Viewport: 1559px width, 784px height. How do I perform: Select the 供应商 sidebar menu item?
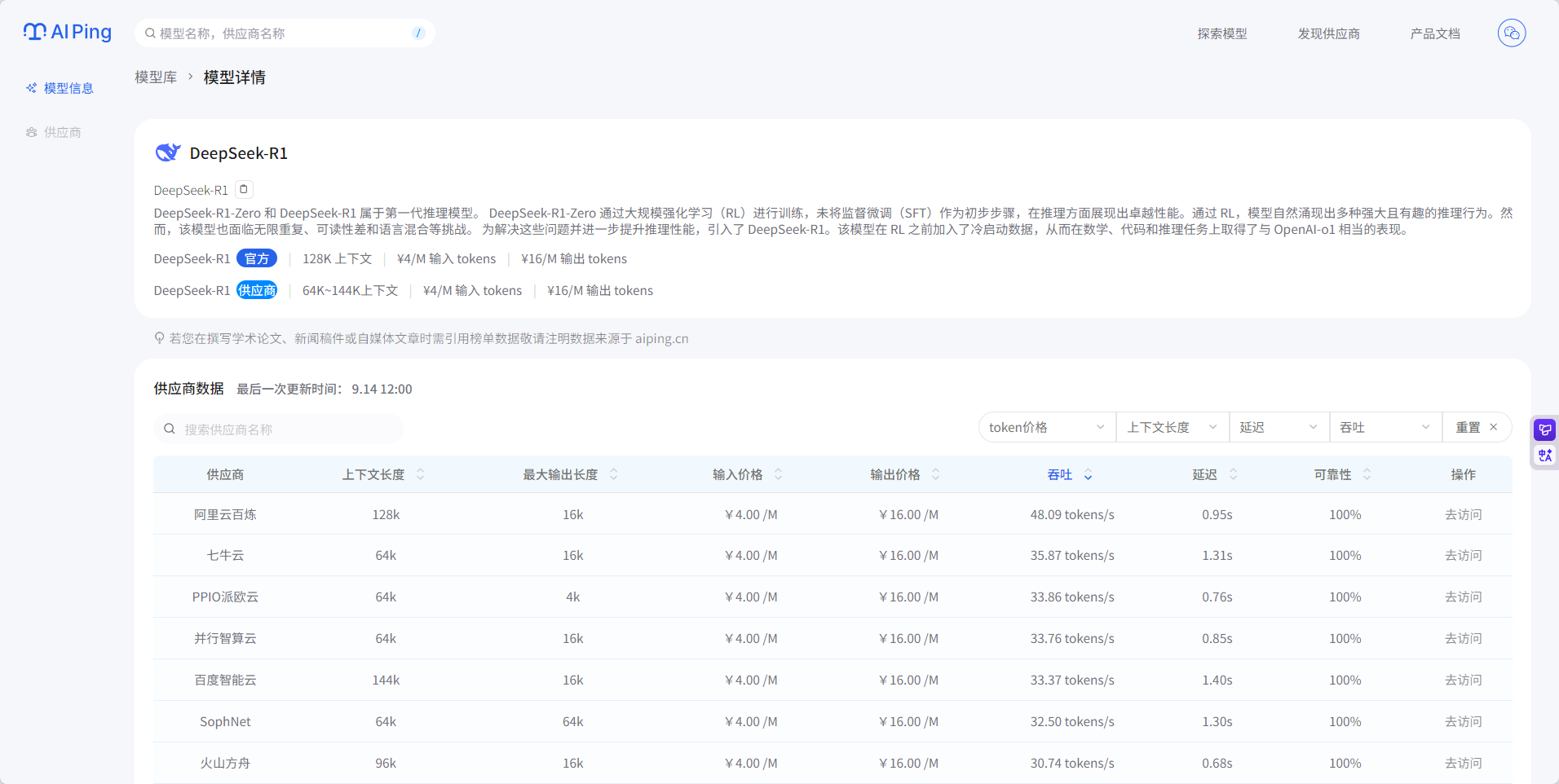[54, 132]
